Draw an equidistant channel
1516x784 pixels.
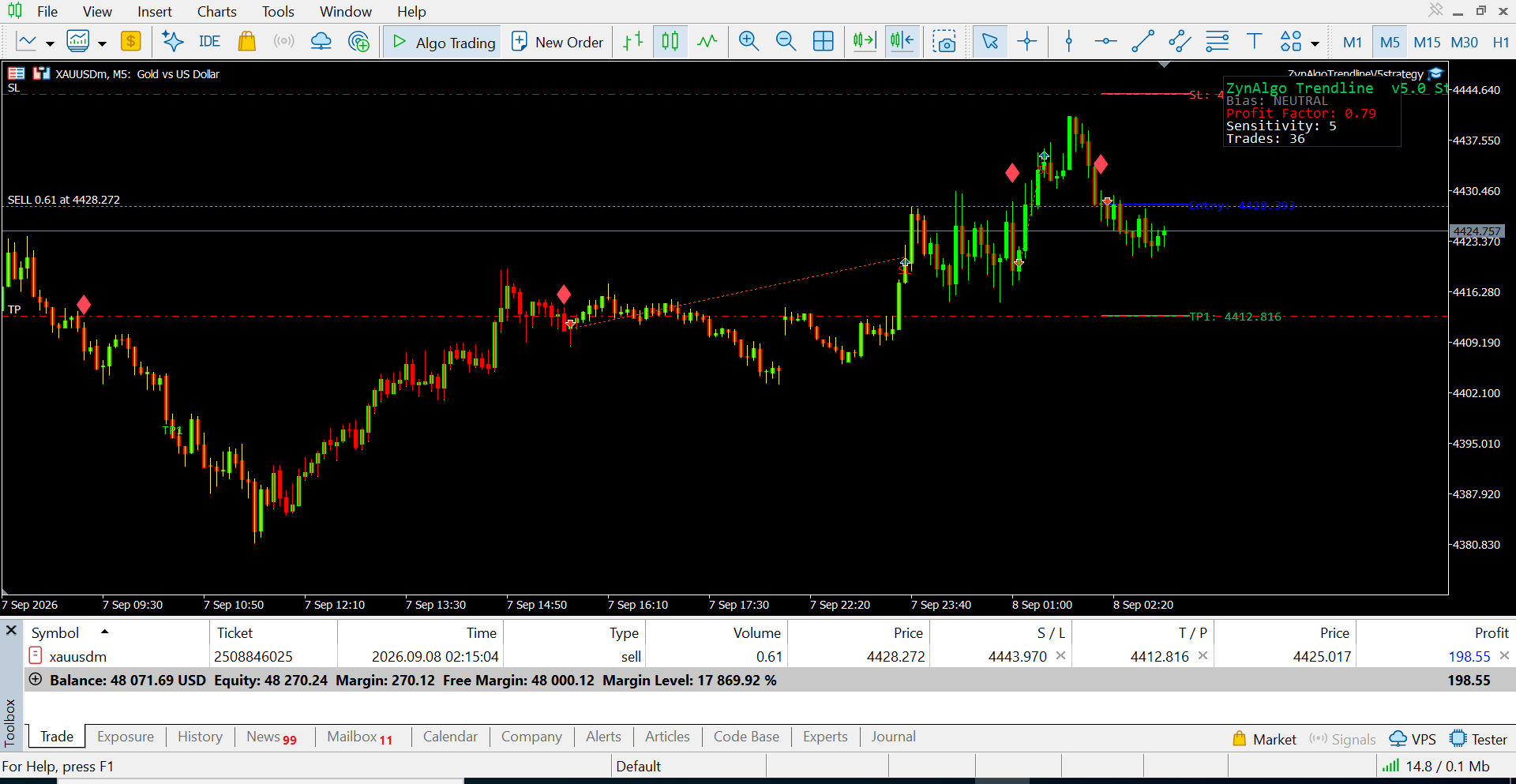(1180, 41)
